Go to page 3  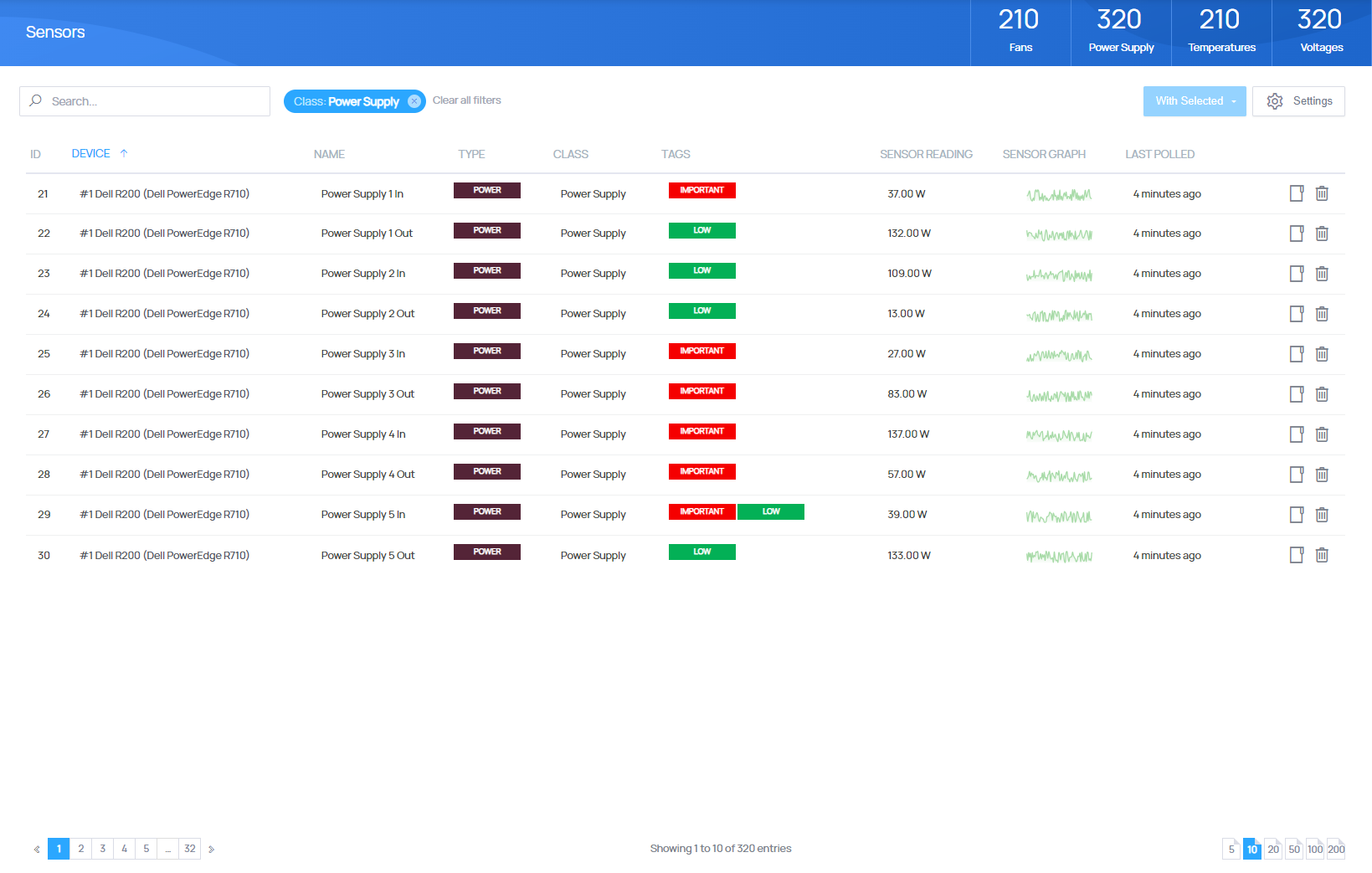[103, 849]
